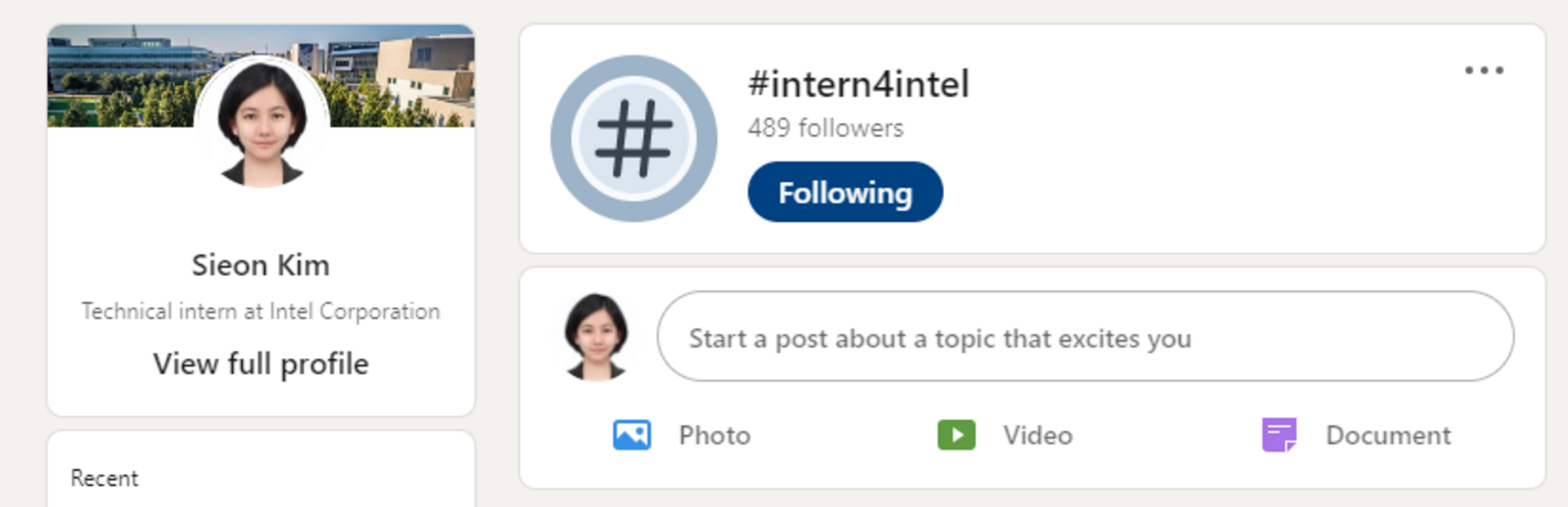Open View full profile link
The width and height of the screenshot is (1568, 507).
pyautogui.click(x=261, y=364)
